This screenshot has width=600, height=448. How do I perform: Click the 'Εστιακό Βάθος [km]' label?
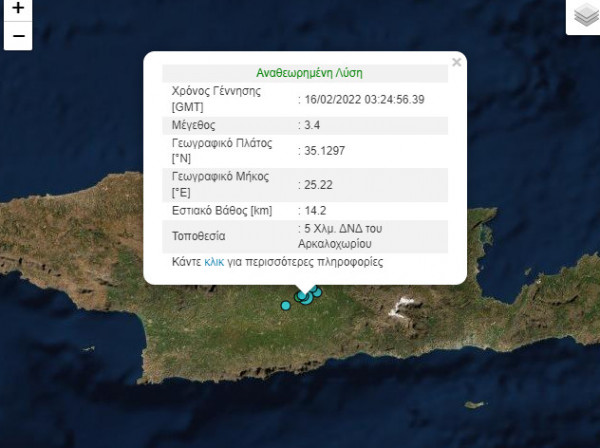click(x=222, y=211)
